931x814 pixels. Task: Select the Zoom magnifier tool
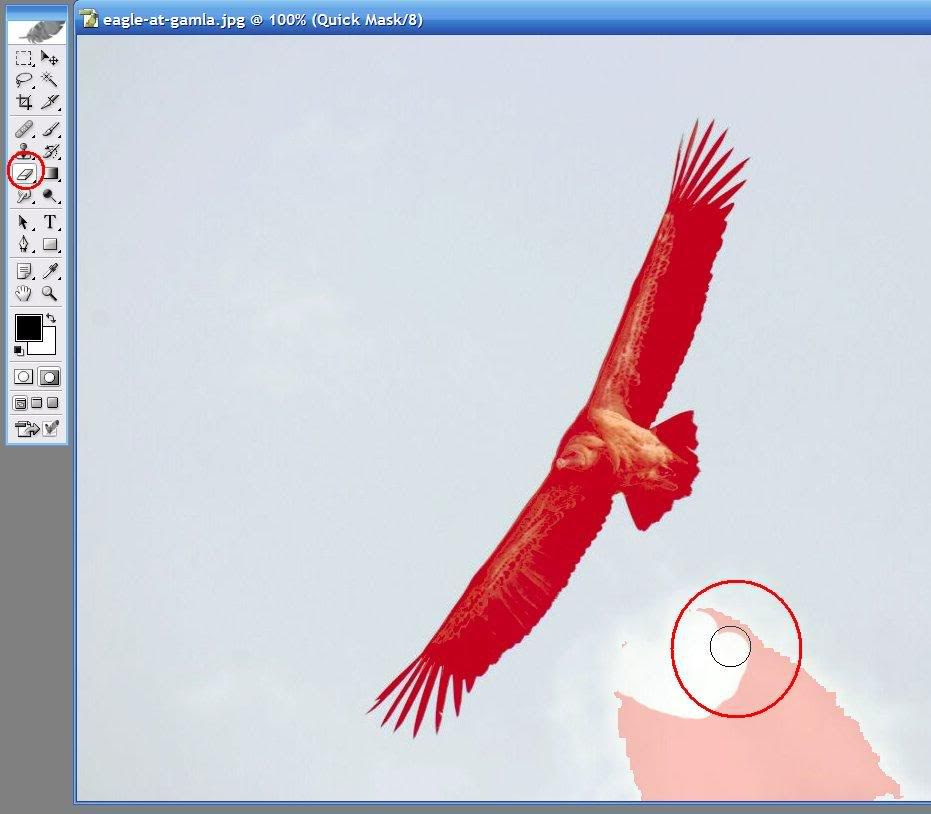tap(50, 293)
